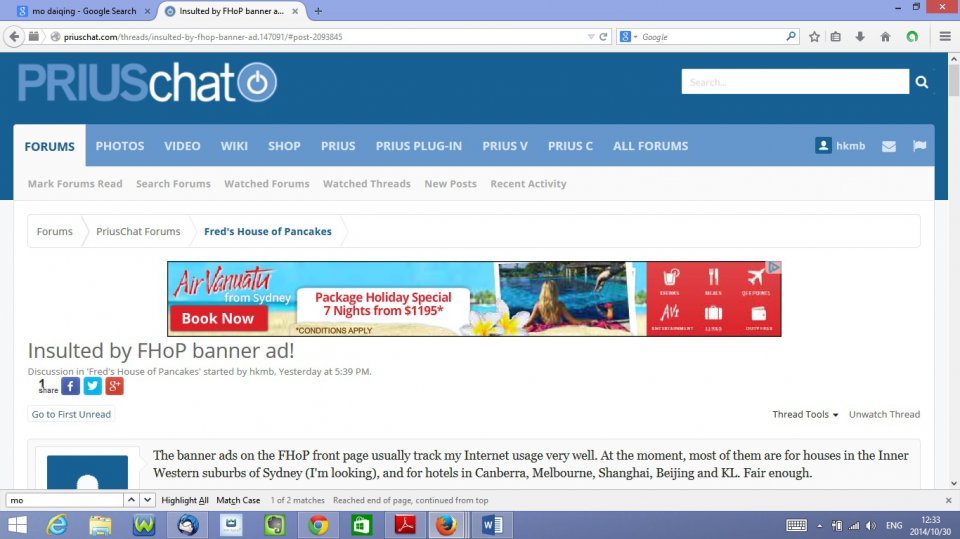Click Go to First Unread
This screenshot has width=960, height=539.
point(71,414)
